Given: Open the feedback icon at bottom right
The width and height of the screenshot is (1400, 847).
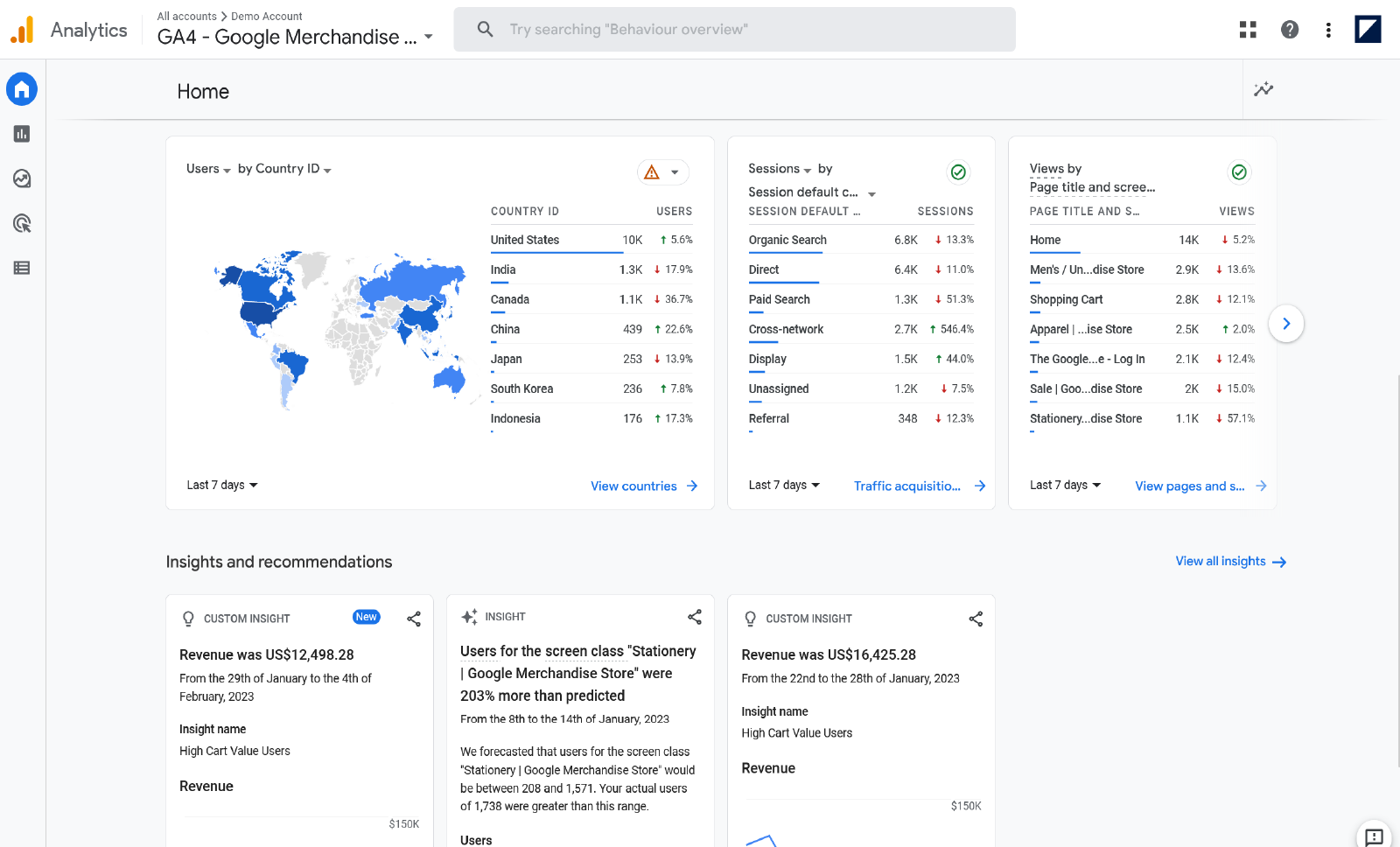Looking at the screenshot, I should 1374,836.
